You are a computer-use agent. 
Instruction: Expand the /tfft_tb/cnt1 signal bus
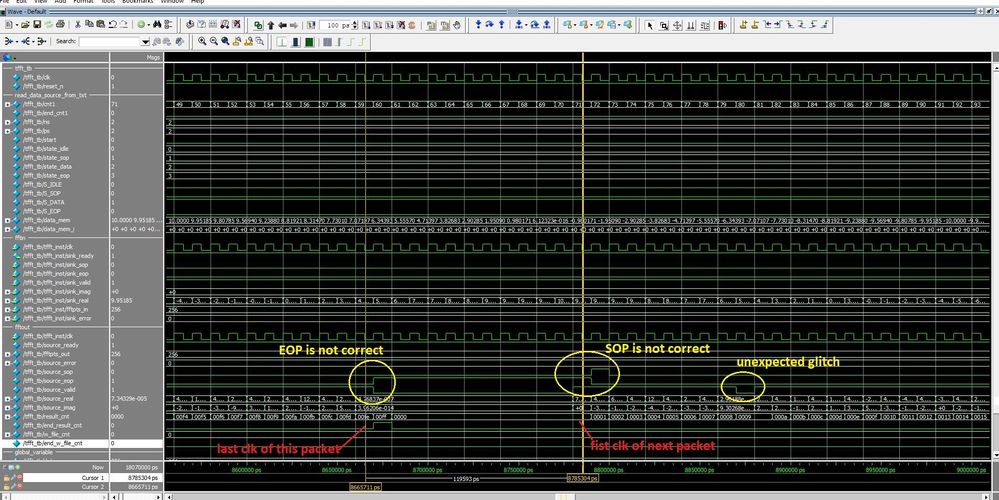[x=7, y=104]
